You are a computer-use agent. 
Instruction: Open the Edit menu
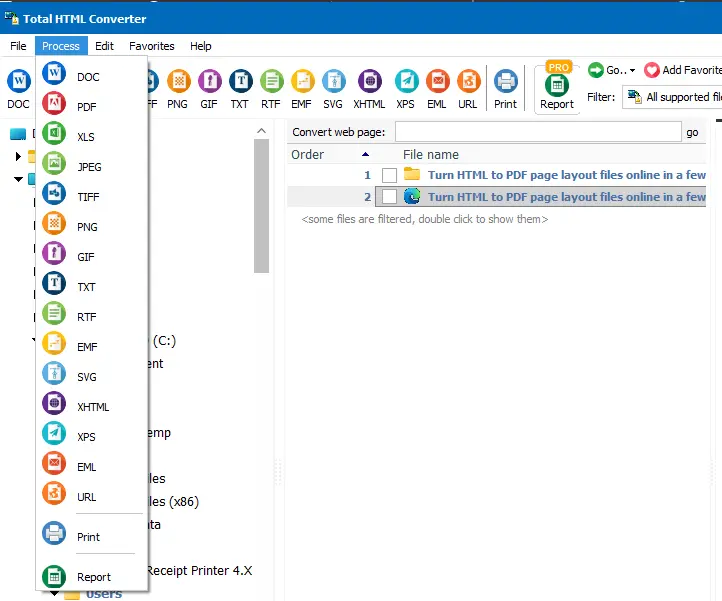point(105,46)
